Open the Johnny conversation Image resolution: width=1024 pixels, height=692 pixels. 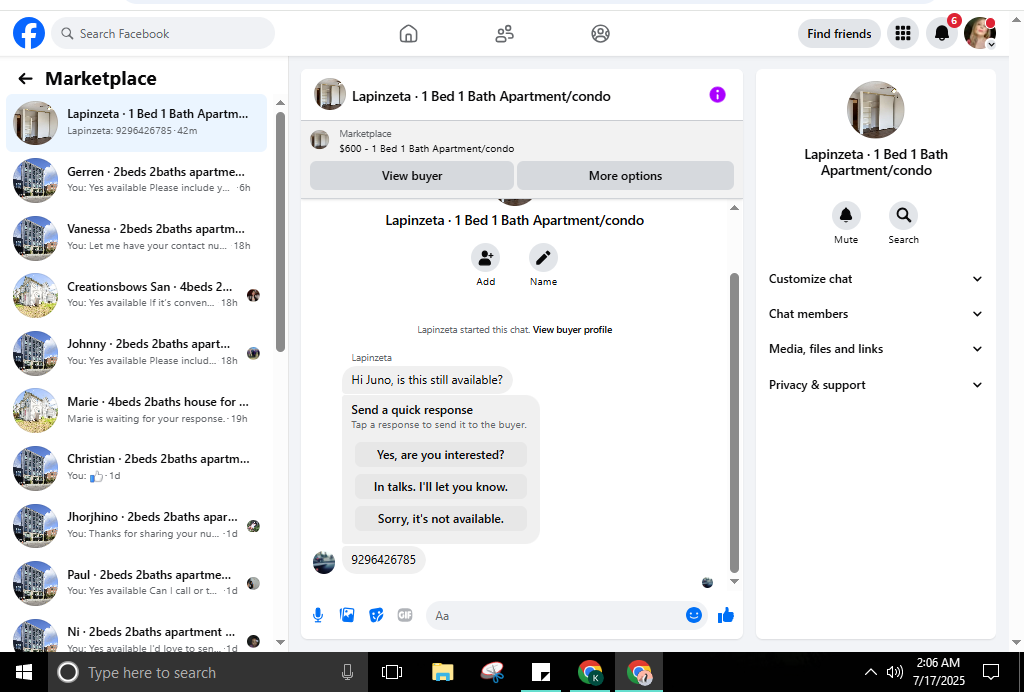pyautogui.click(x=136, y=353)
